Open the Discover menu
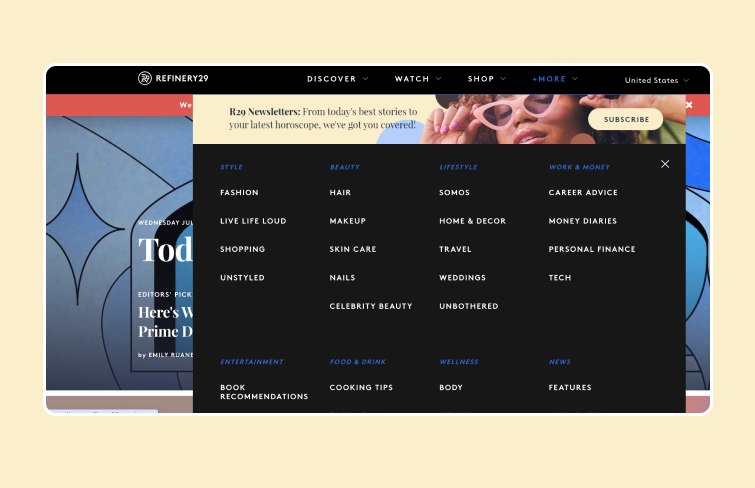755x488 pixels. coord(332,79)
